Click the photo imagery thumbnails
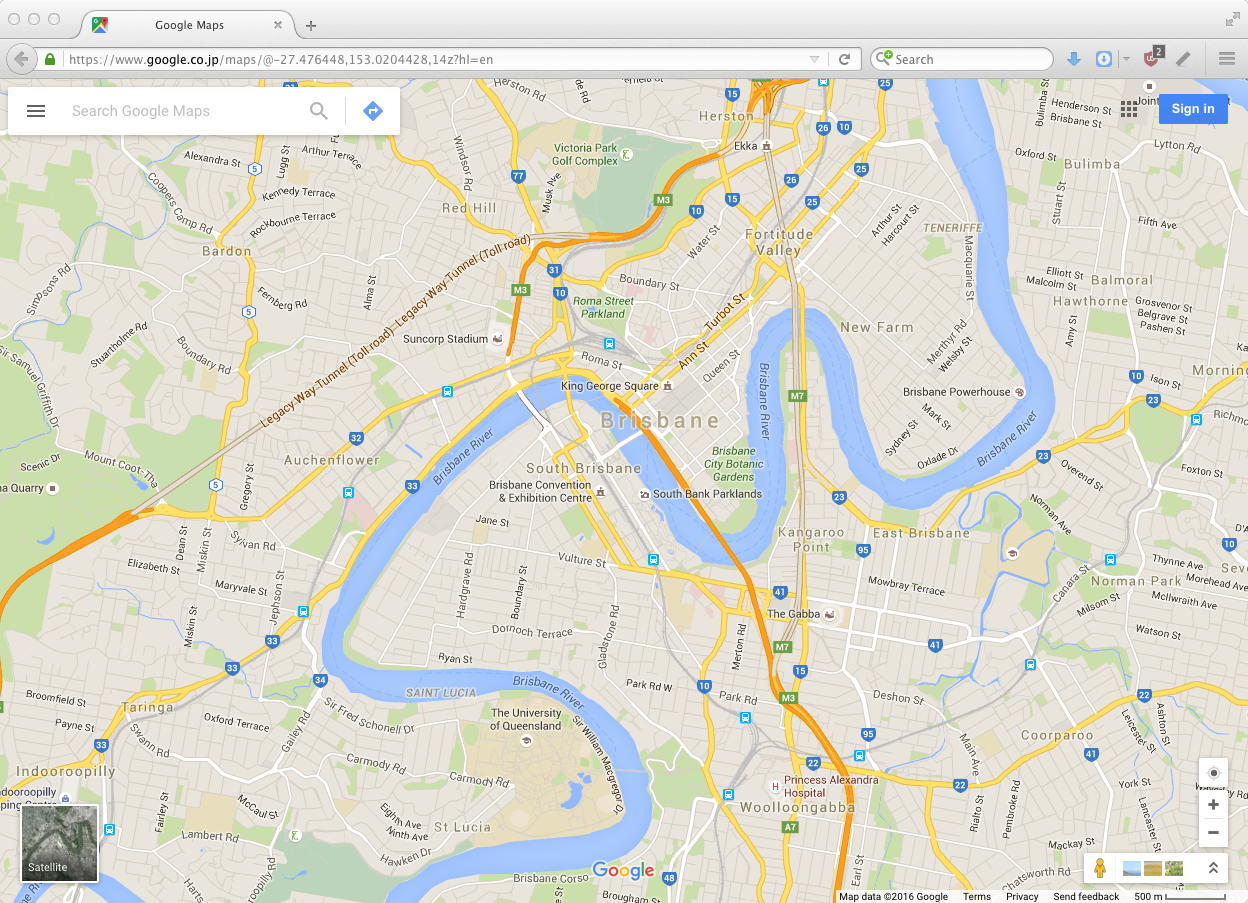 point(1153,868)
